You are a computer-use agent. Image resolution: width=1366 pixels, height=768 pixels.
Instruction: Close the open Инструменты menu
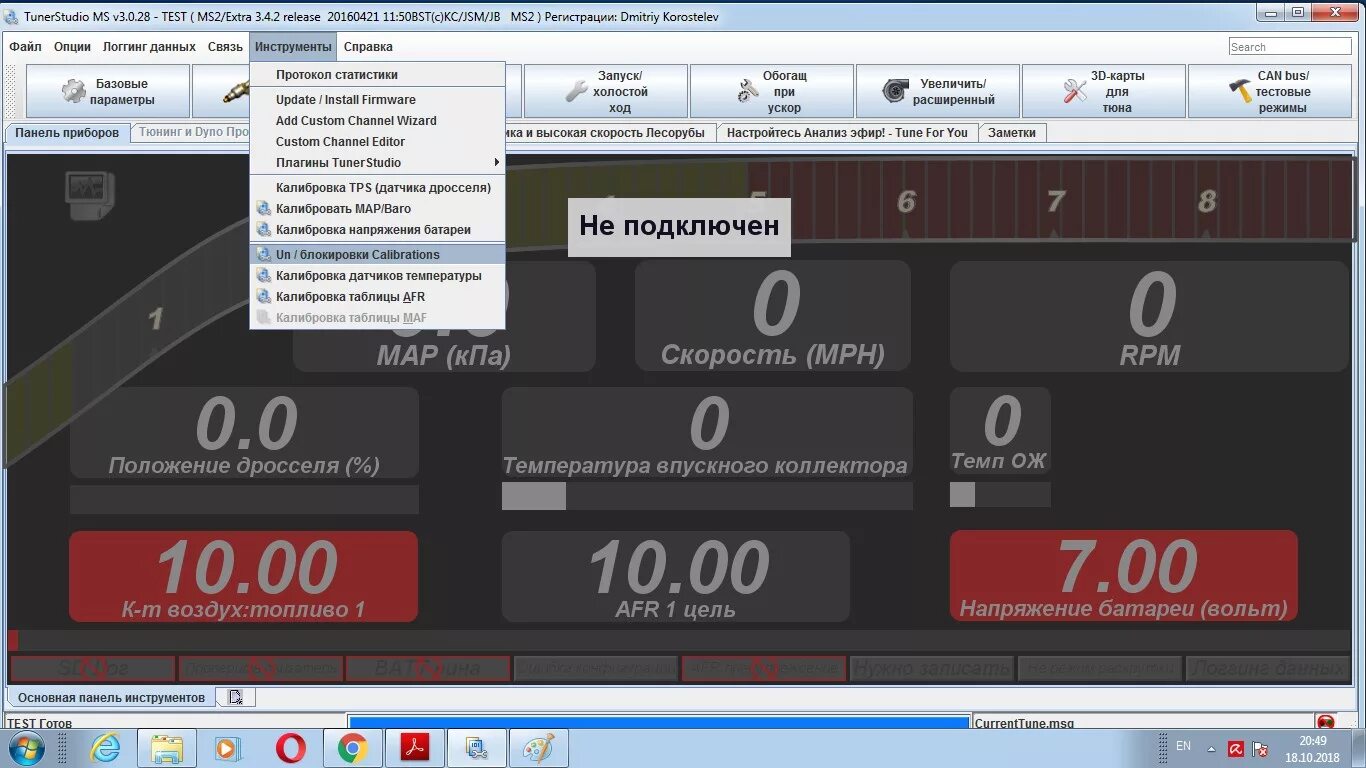(293, 46)
